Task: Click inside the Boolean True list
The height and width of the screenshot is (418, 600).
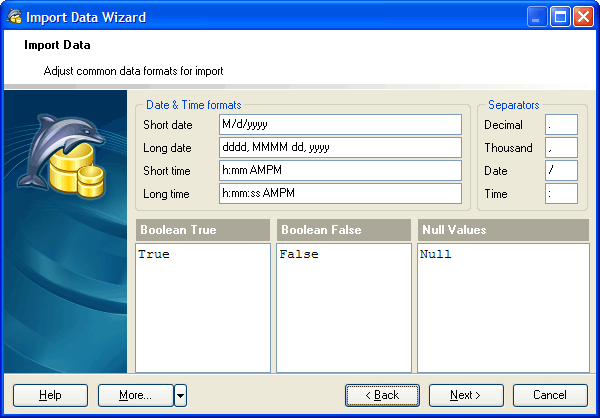Action: (203, 310)
